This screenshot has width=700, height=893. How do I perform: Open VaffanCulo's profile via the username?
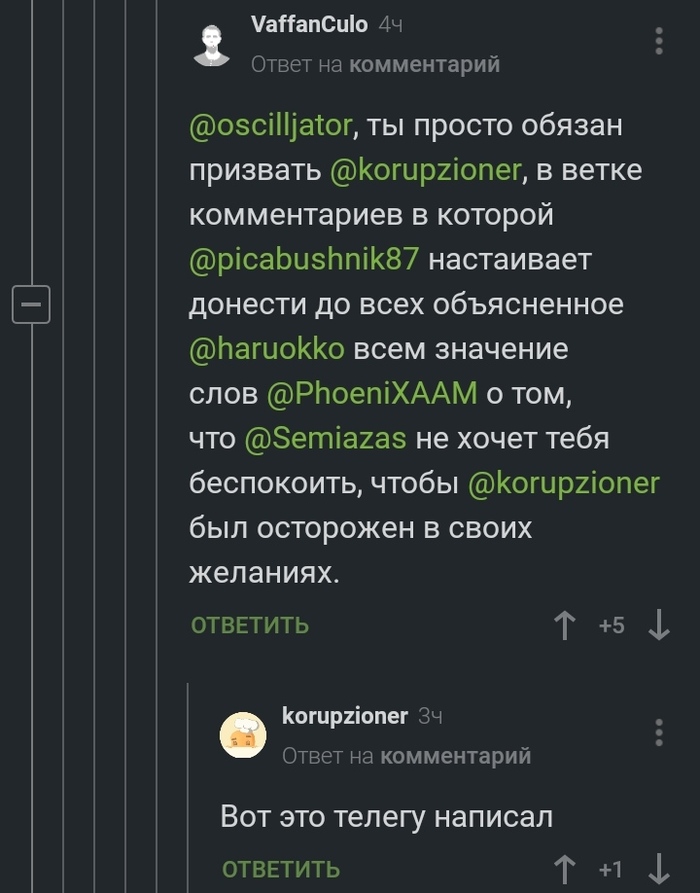pyautogui.click(x=309, y=24)
